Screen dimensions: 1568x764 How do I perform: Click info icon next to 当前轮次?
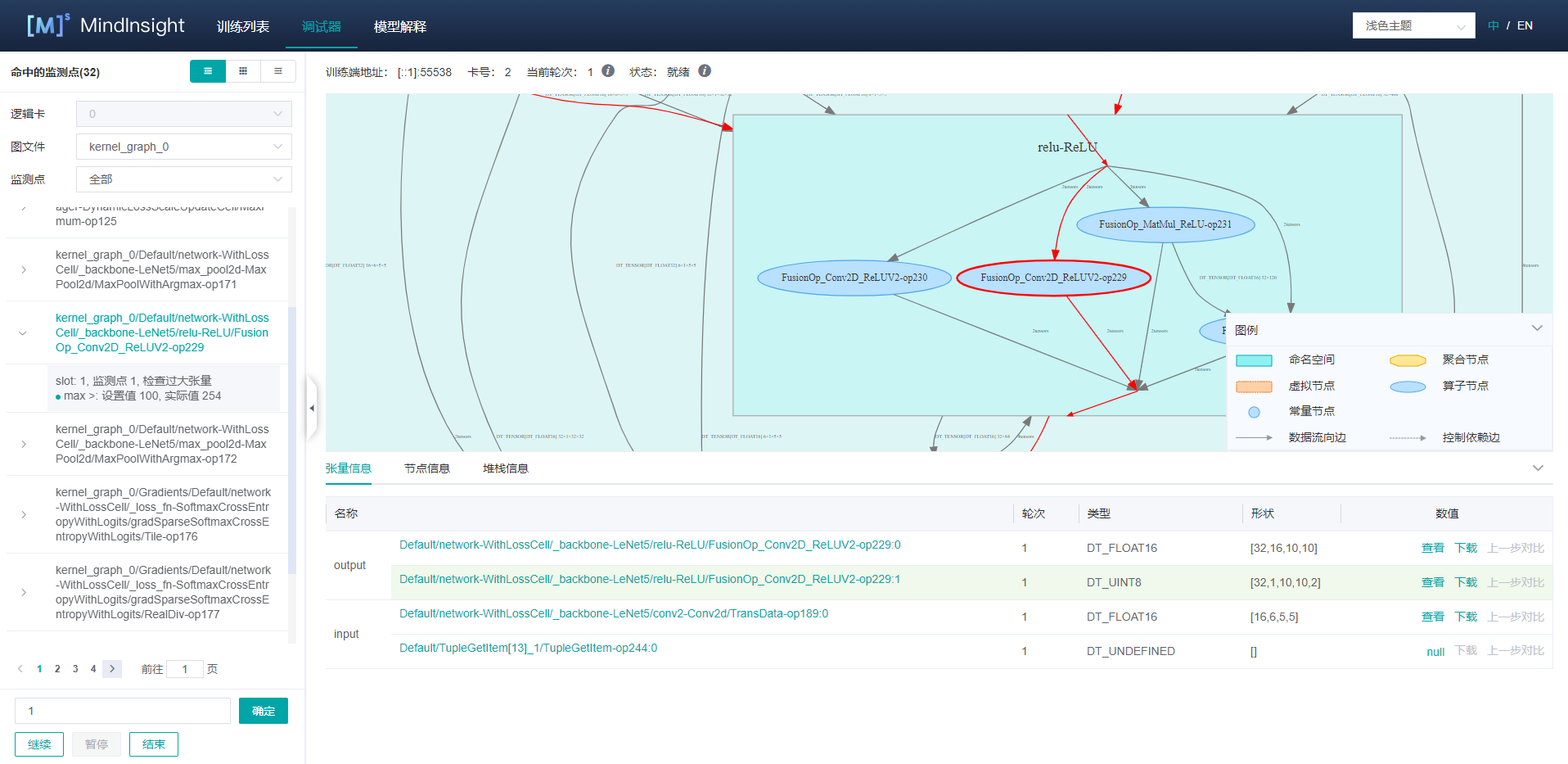tap(608, 71)
